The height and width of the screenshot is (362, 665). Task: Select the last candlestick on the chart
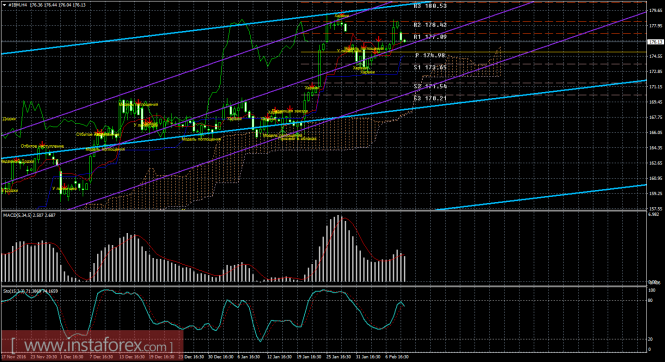(x=405, y=41)
